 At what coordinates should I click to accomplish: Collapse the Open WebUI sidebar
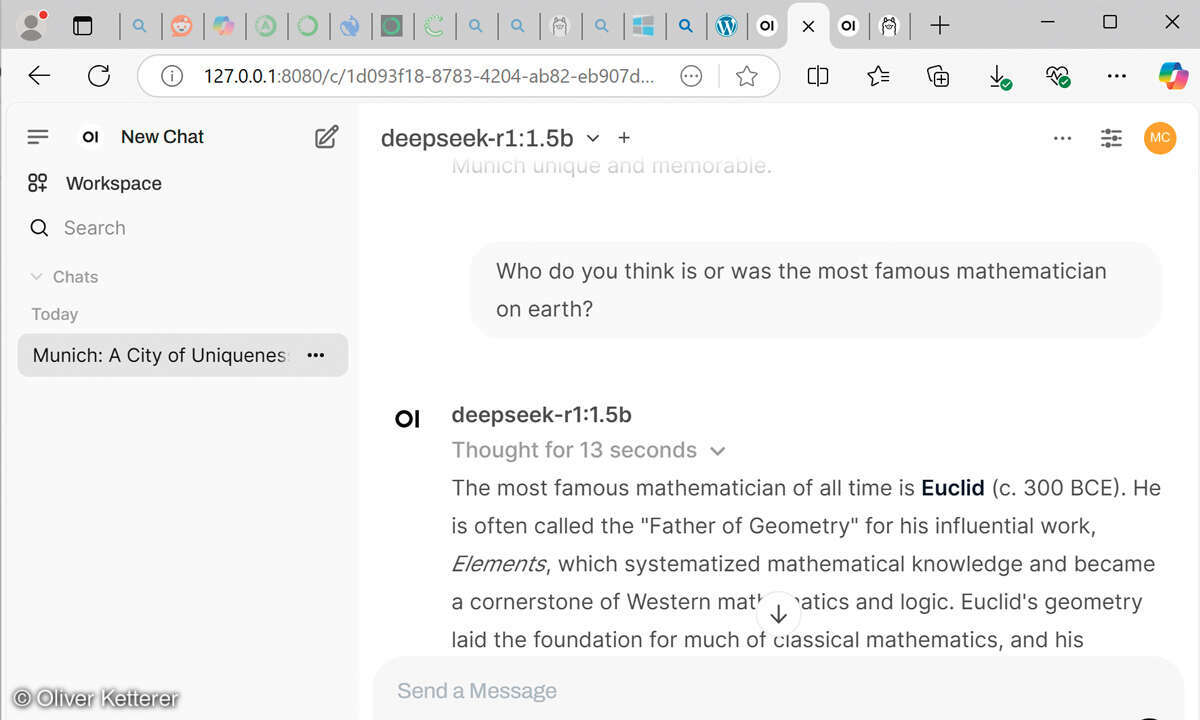[38, 137]
